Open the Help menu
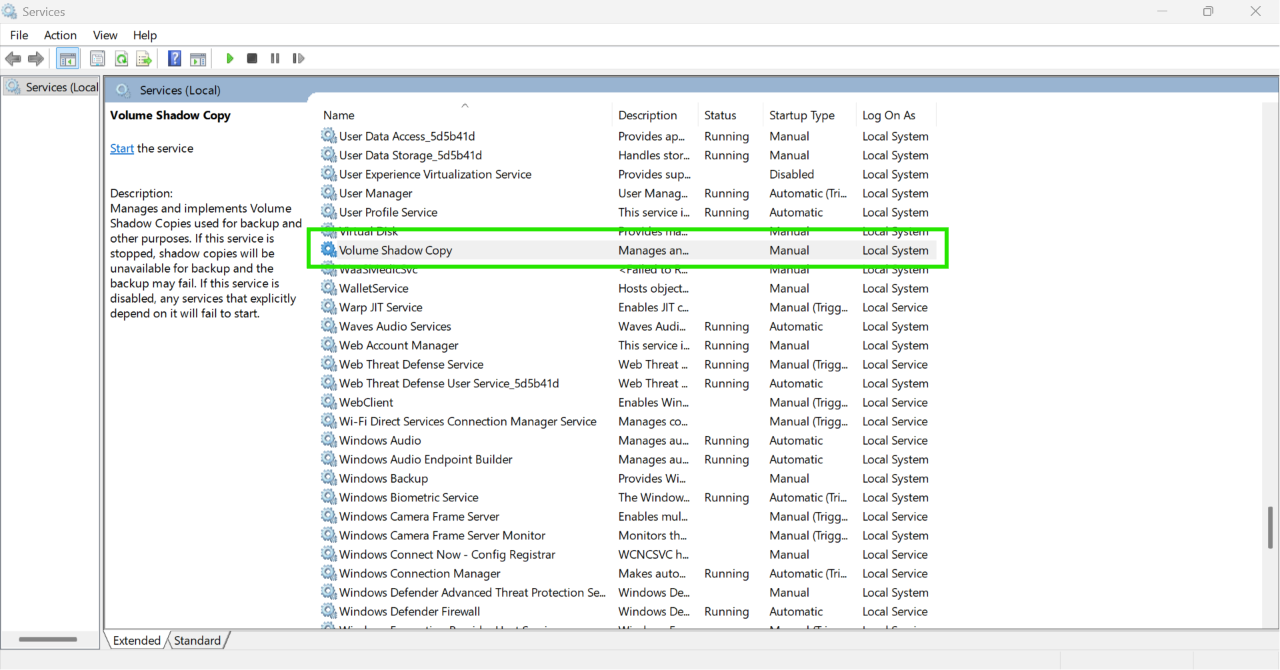 click(x=145, y=35)
